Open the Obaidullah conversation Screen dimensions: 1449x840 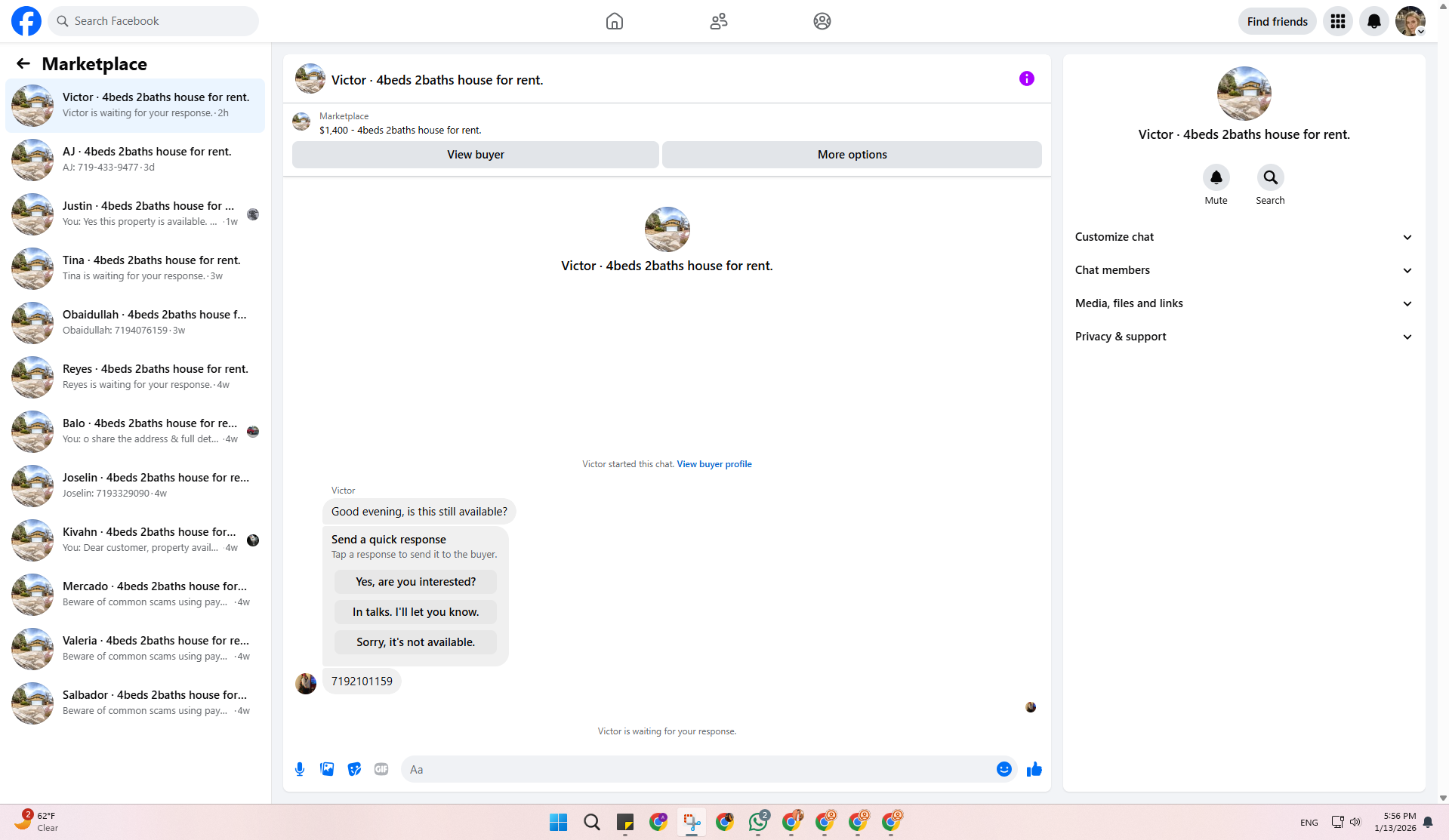(135, 323)
